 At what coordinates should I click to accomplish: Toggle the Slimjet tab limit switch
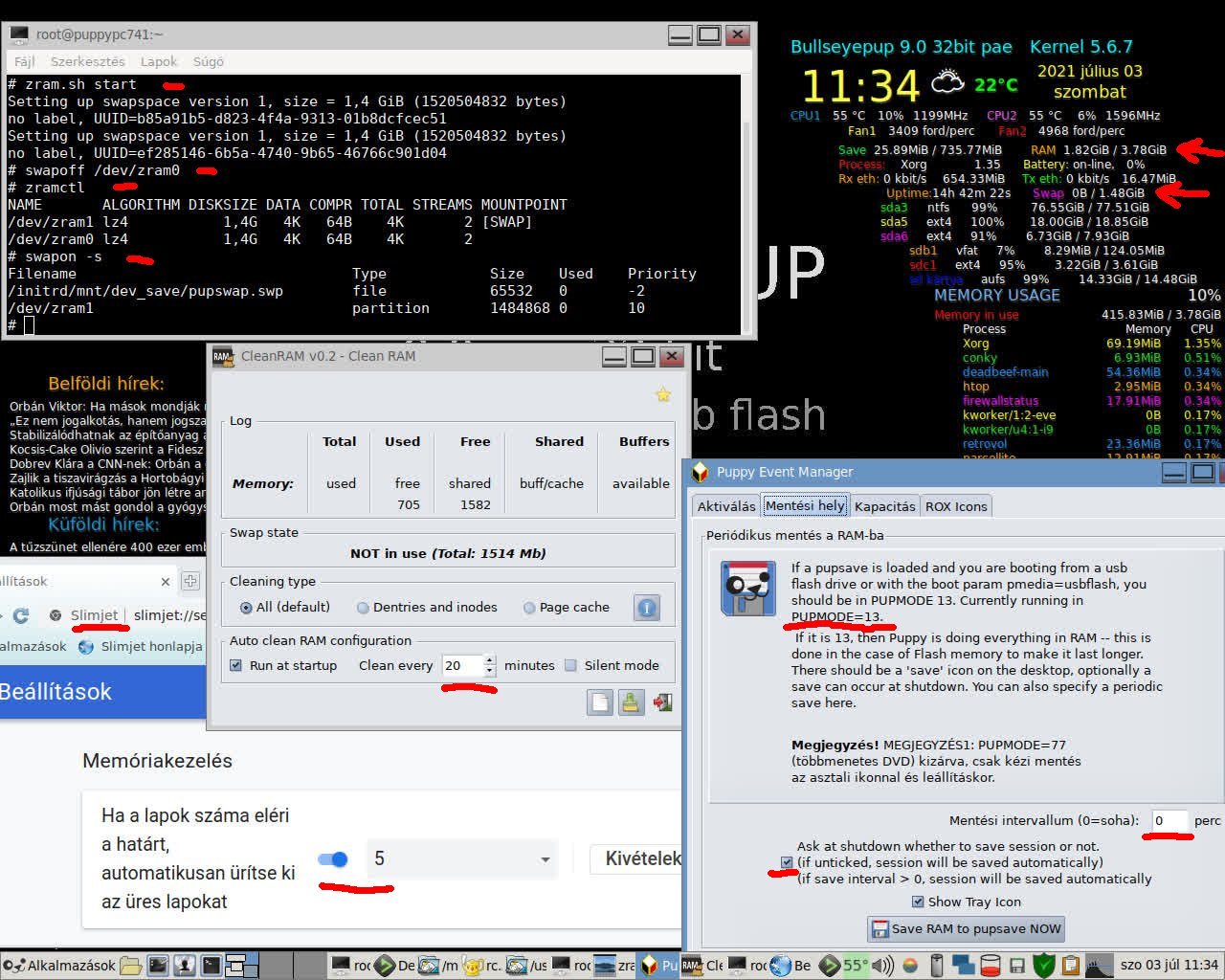333,858
